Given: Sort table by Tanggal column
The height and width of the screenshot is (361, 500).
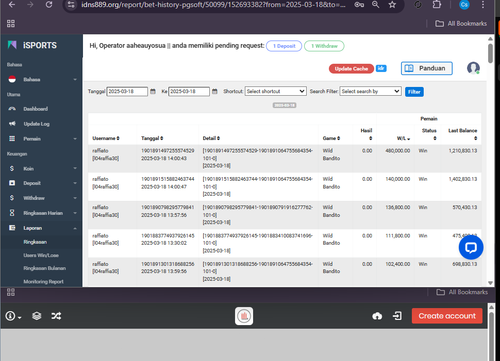Looking at the screenshot, I should coord(152,138).
